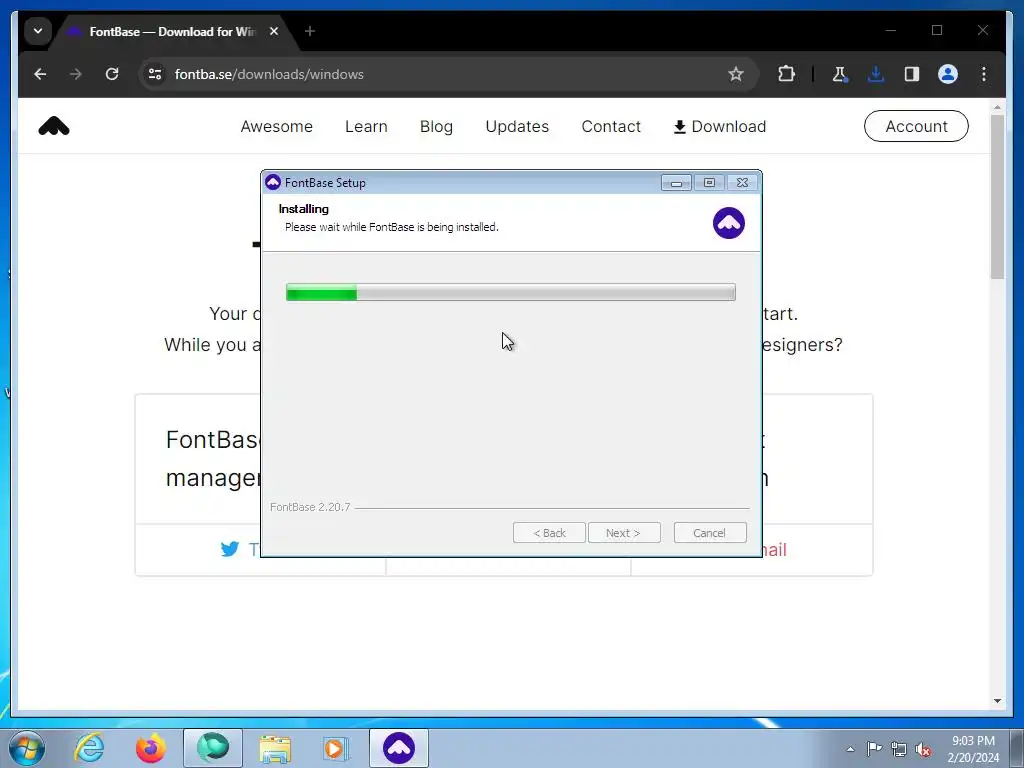Open Chrome three-dot menu
This screenshot has height=768, width=1024.
click(984, 74)
